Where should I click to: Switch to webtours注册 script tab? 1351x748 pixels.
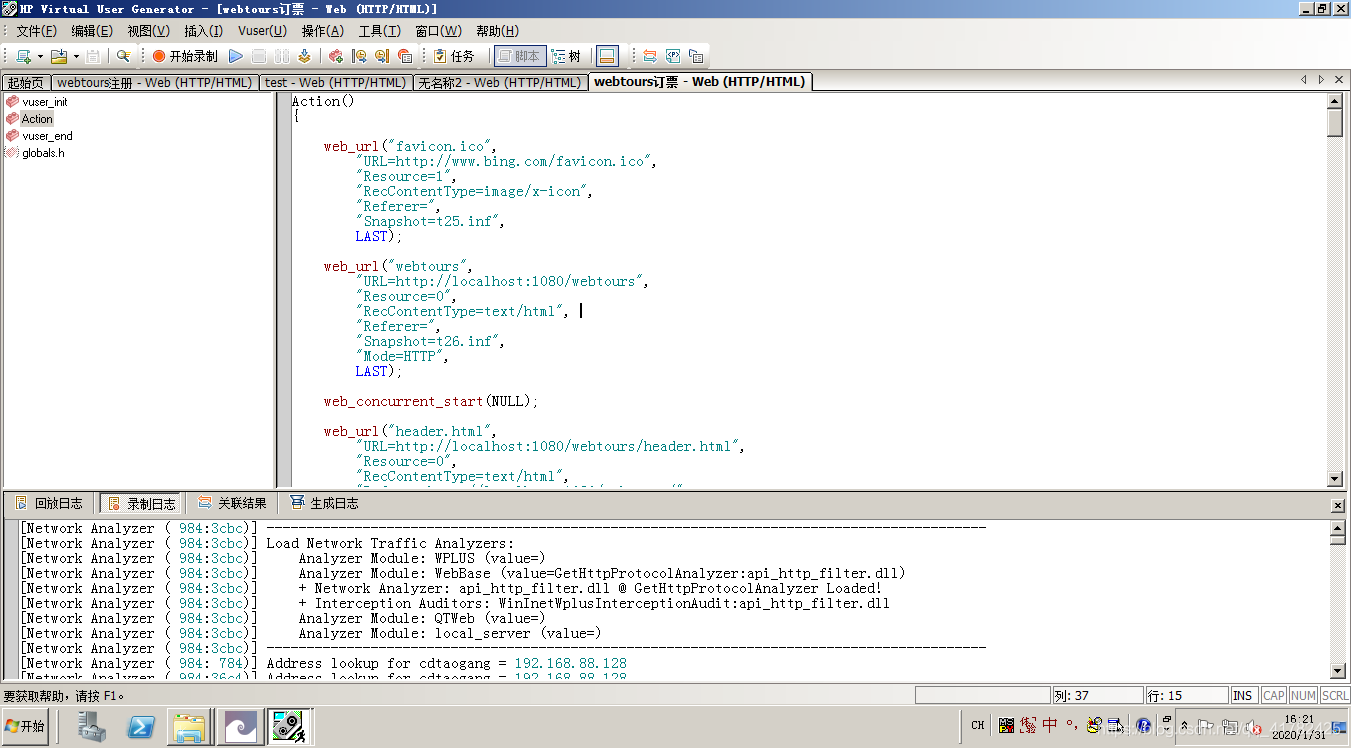tap(154, 83)
